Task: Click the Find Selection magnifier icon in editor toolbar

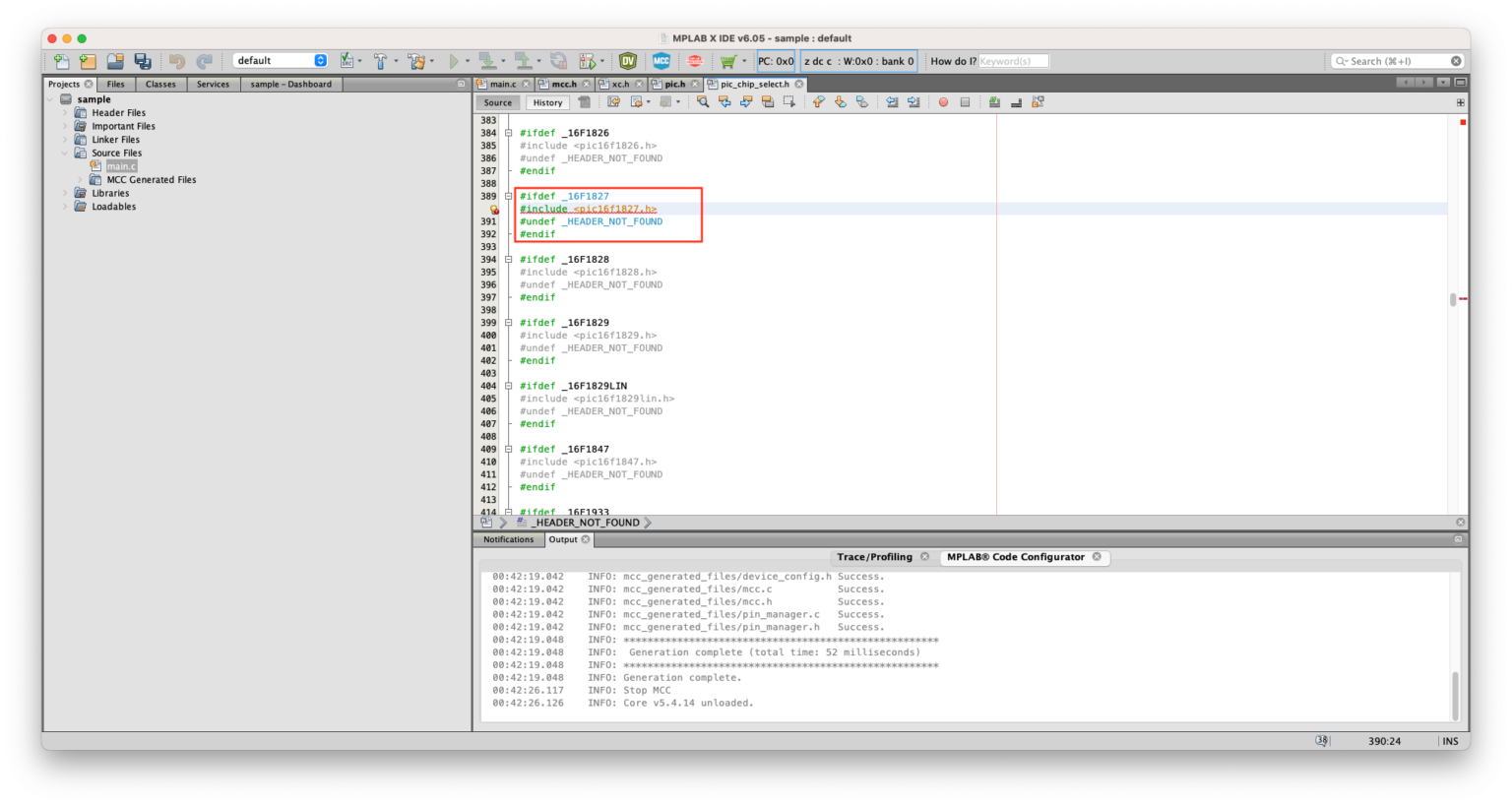Action: tap(703, 102)
